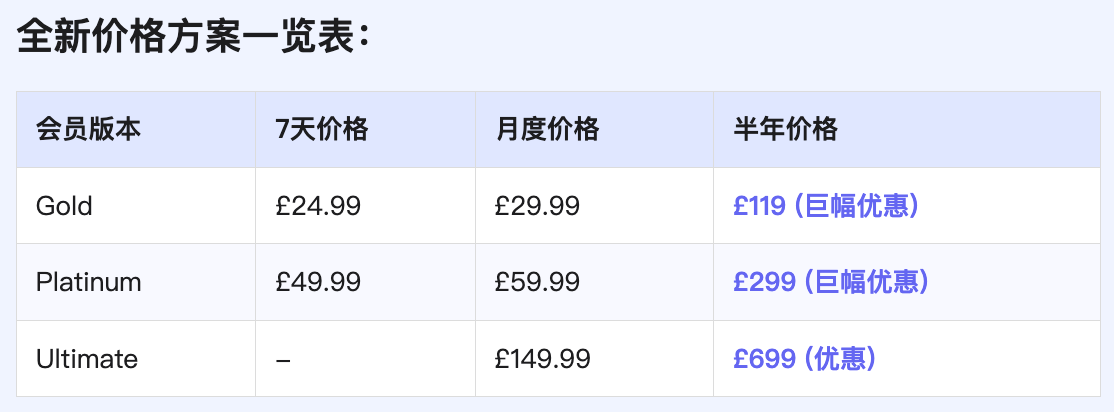Click the 会员版本 column header

(x=88, y=130)
